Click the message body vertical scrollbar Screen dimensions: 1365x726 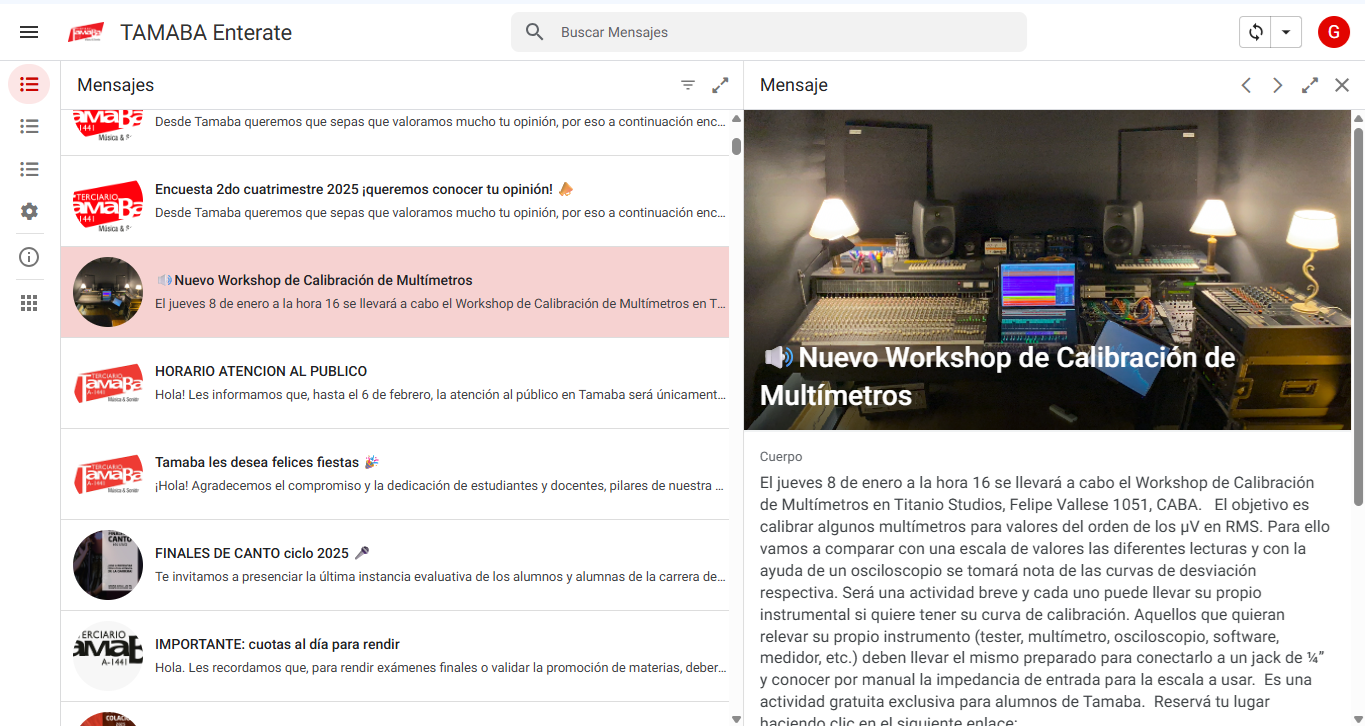(1357, 300)
